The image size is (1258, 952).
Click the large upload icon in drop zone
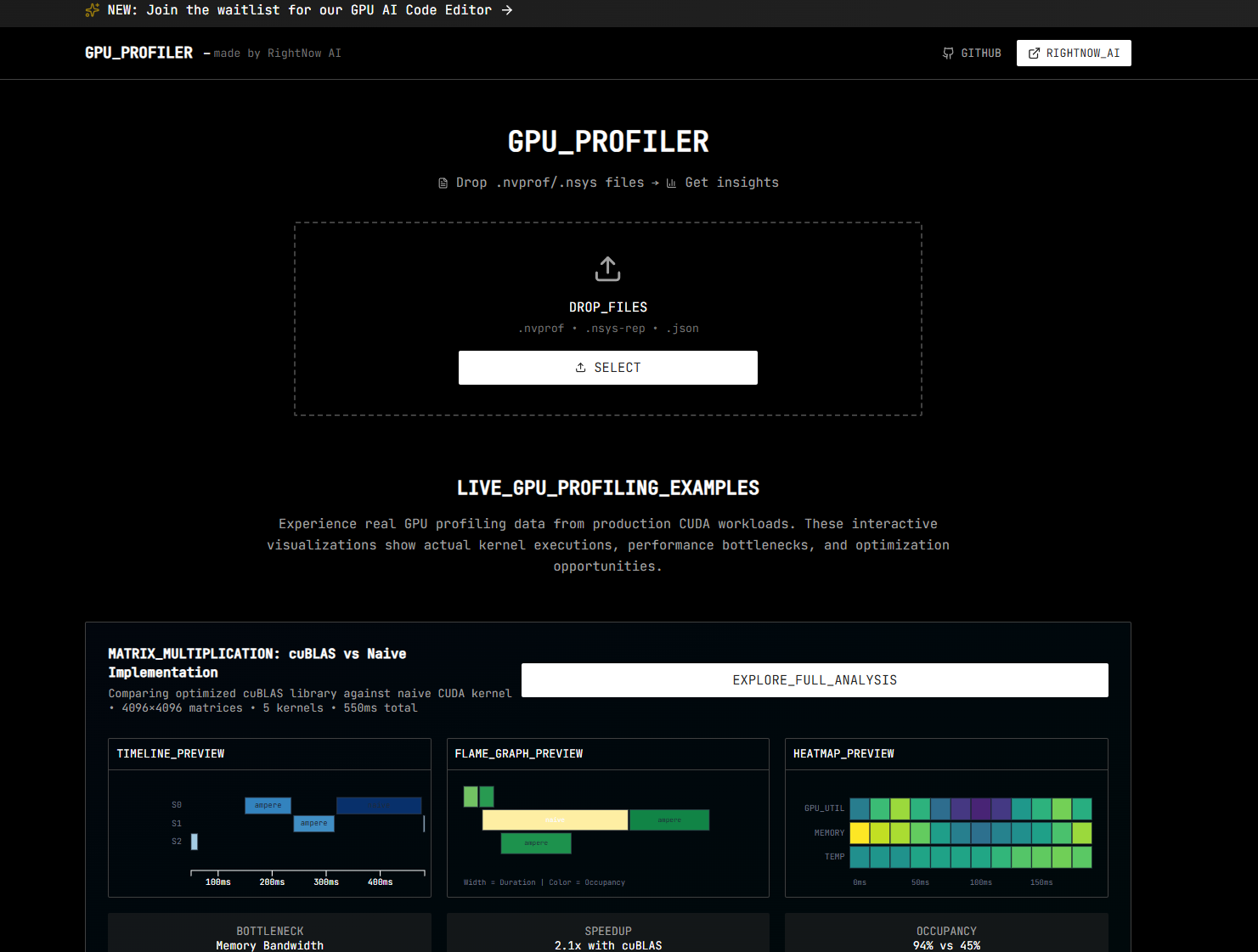(x=608, y=268)
